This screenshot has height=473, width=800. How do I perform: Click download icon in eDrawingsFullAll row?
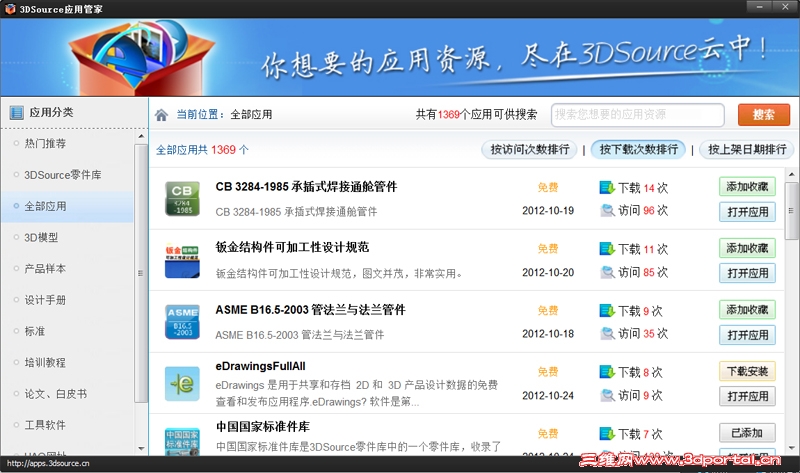(607, 371)
